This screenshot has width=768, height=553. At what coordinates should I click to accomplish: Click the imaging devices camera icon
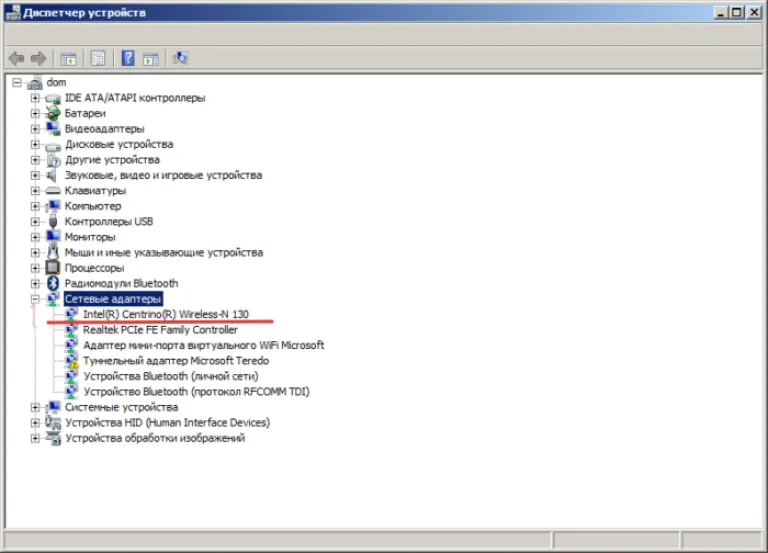(53, 438)
